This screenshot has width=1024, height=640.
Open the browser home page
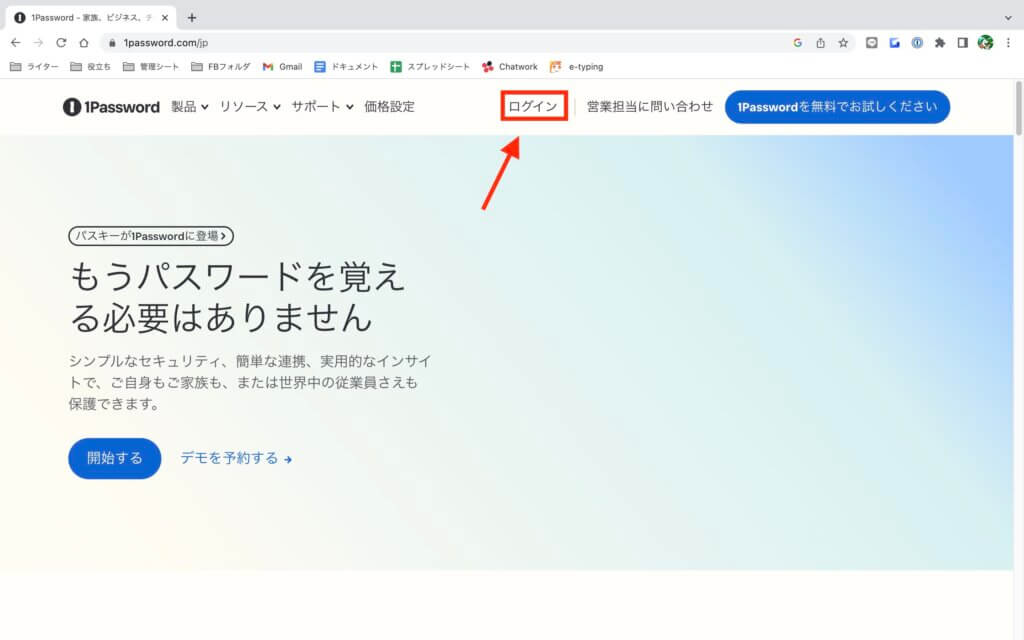(84, 42)
